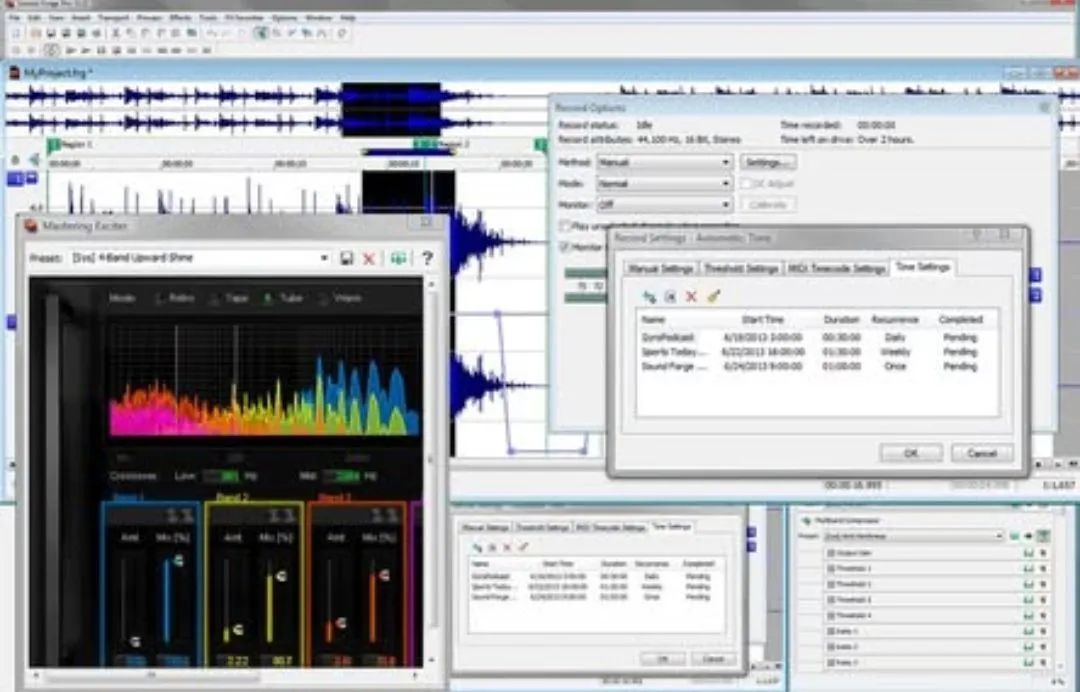This screenshot has width=1080, height=692.
Task: Select the Retro mode option
Action: coord(175,298)
